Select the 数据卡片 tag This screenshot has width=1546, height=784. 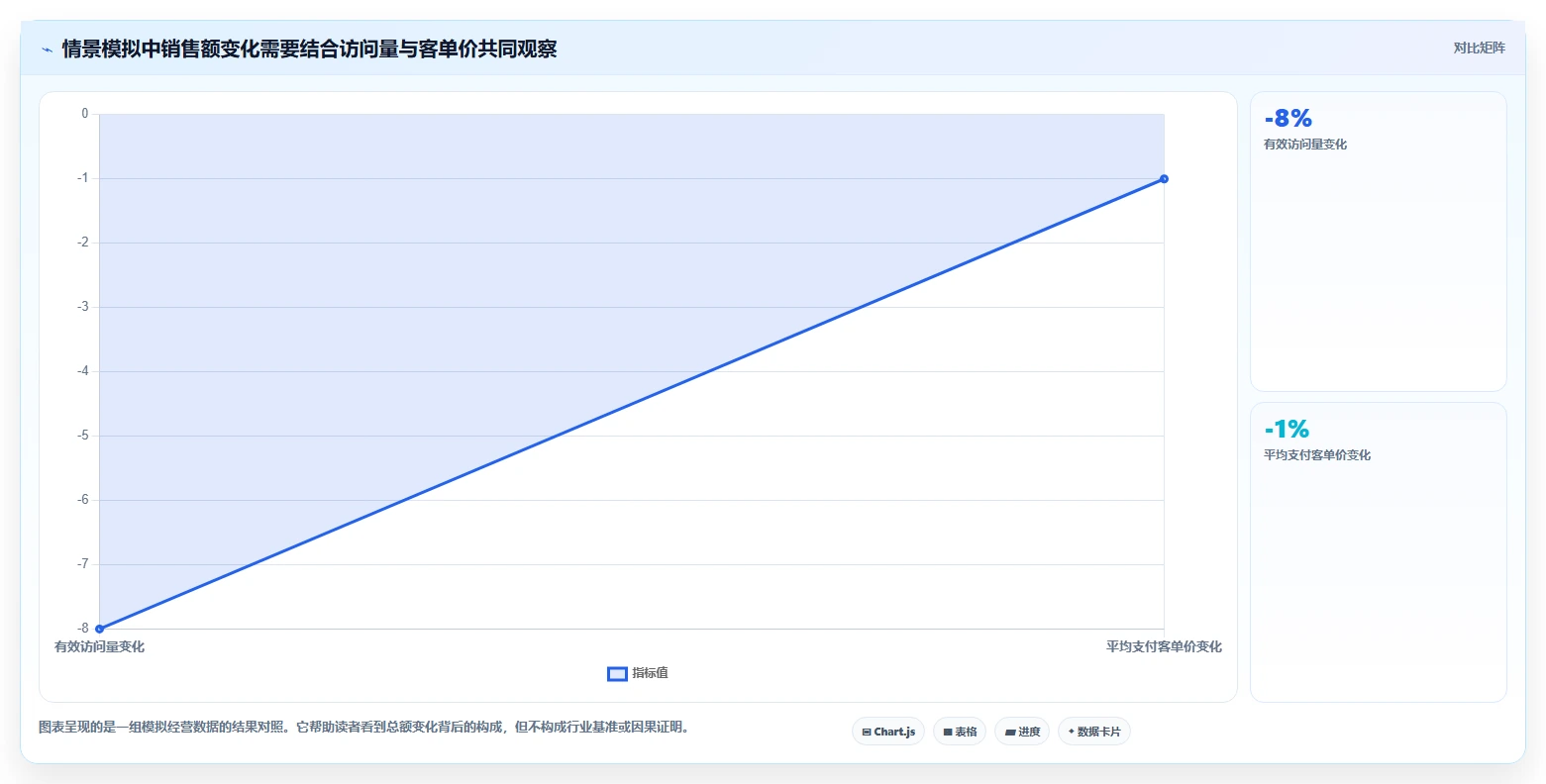click(1094, 732)
